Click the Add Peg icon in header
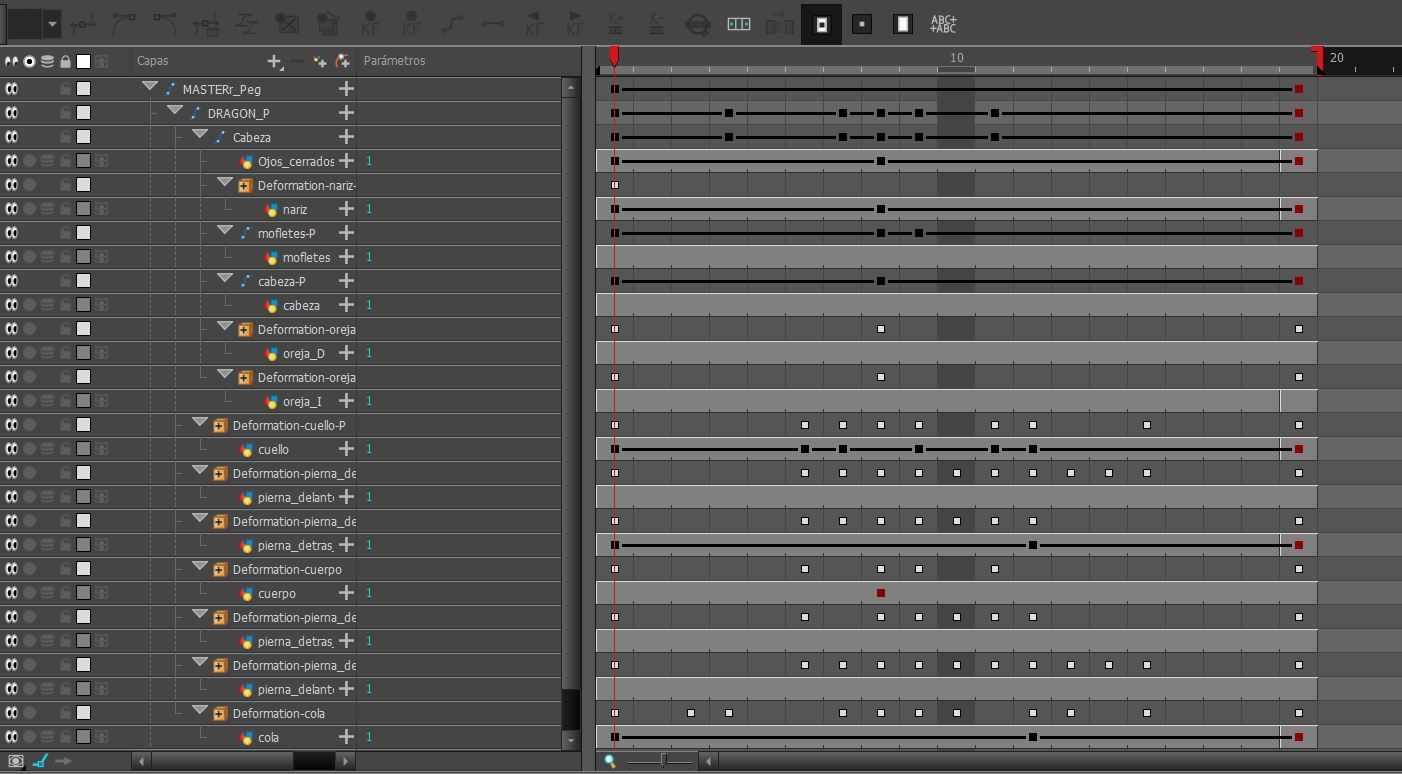The width and height of the screenshot is (1402, 774). (343, 61)
